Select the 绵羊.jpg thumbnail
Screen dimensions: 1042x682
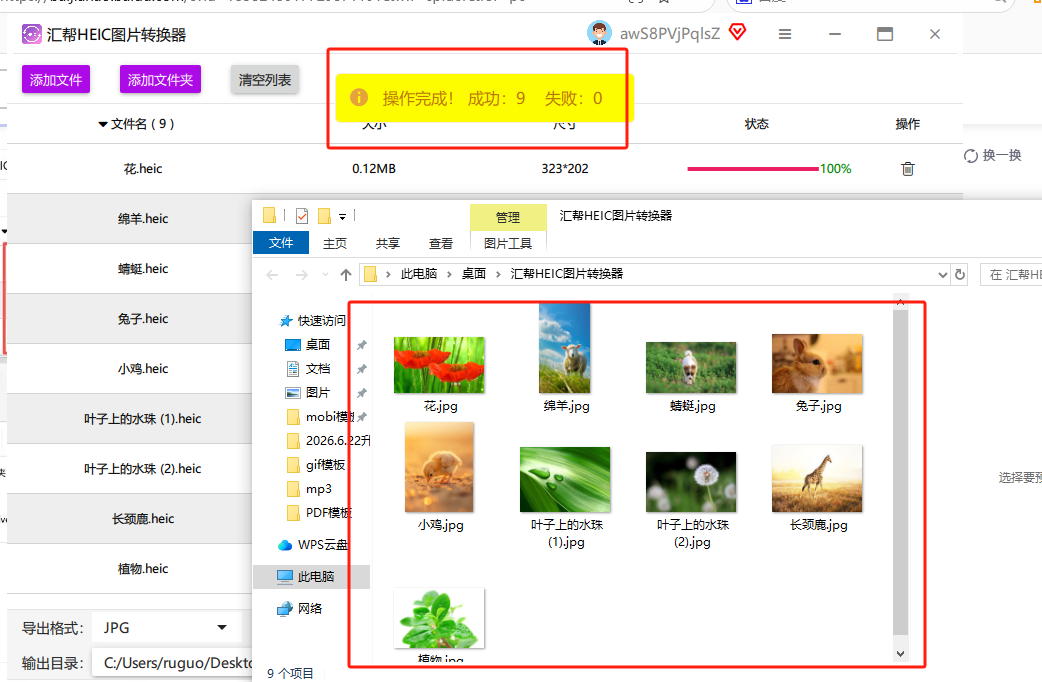(565, 348)
